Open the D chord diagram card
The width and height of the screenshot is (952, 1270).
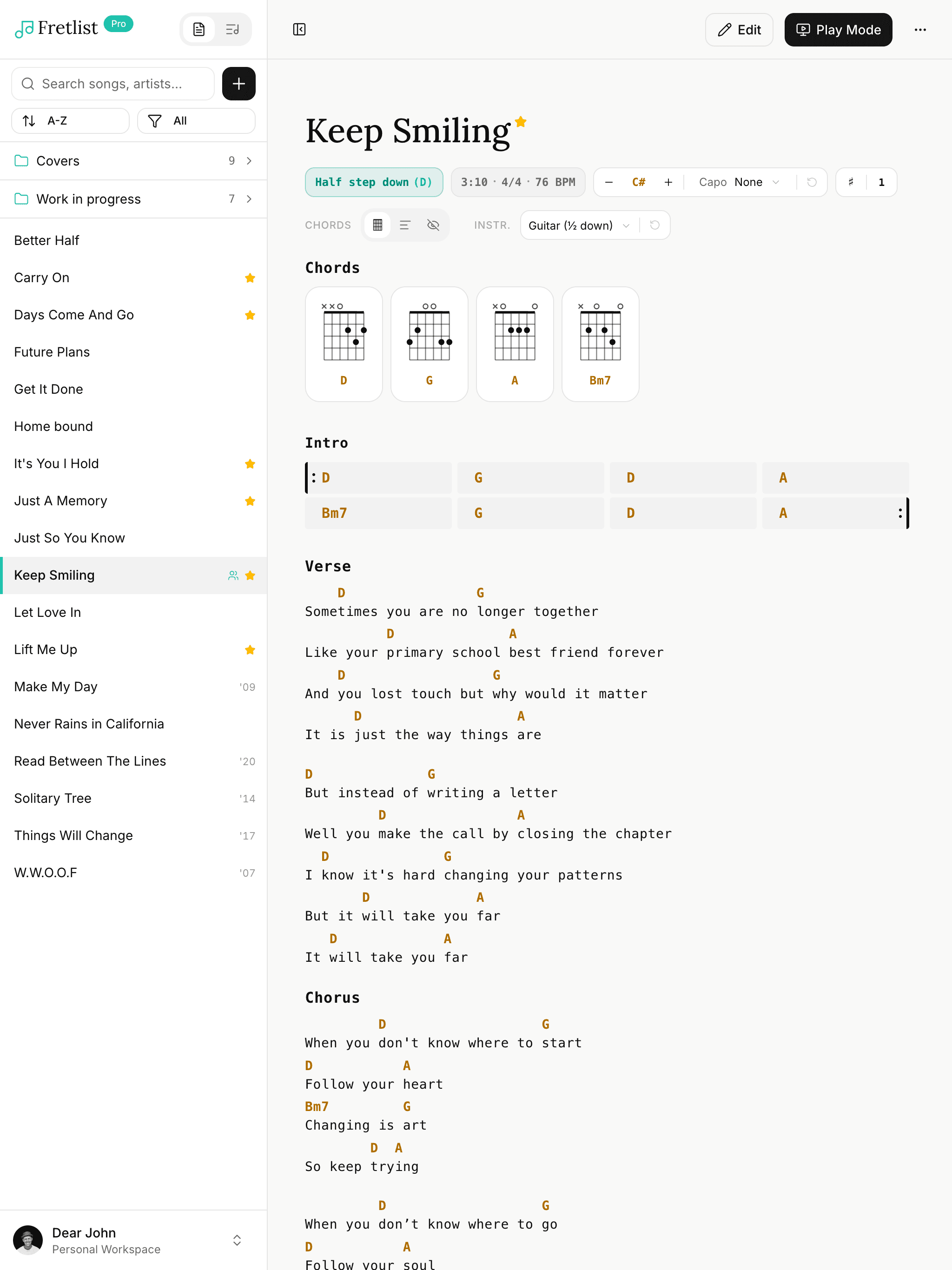(x=344, y=344)
